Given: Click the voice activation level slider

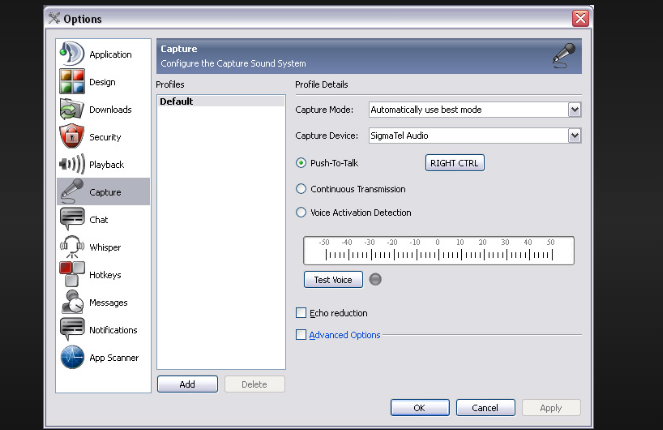Looking at the screenshot, I should pyautogui.click(x=438, y=251).
